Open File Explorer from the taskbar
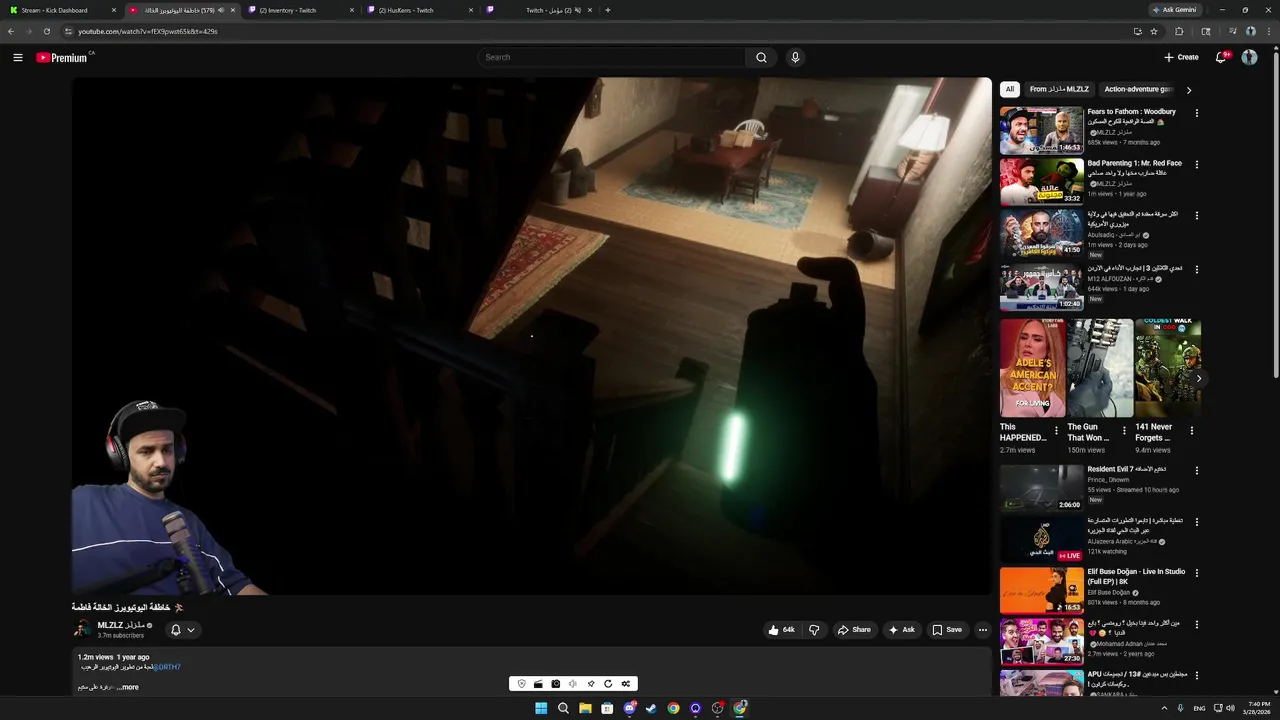The width and height of the screenshot is (1280, 720). tap(585, 708)
